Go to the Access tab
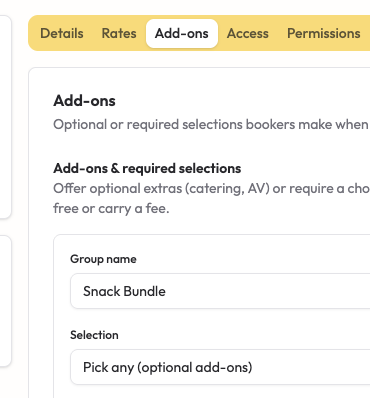Viewport: 370px width, 398px height. point(248,33)
